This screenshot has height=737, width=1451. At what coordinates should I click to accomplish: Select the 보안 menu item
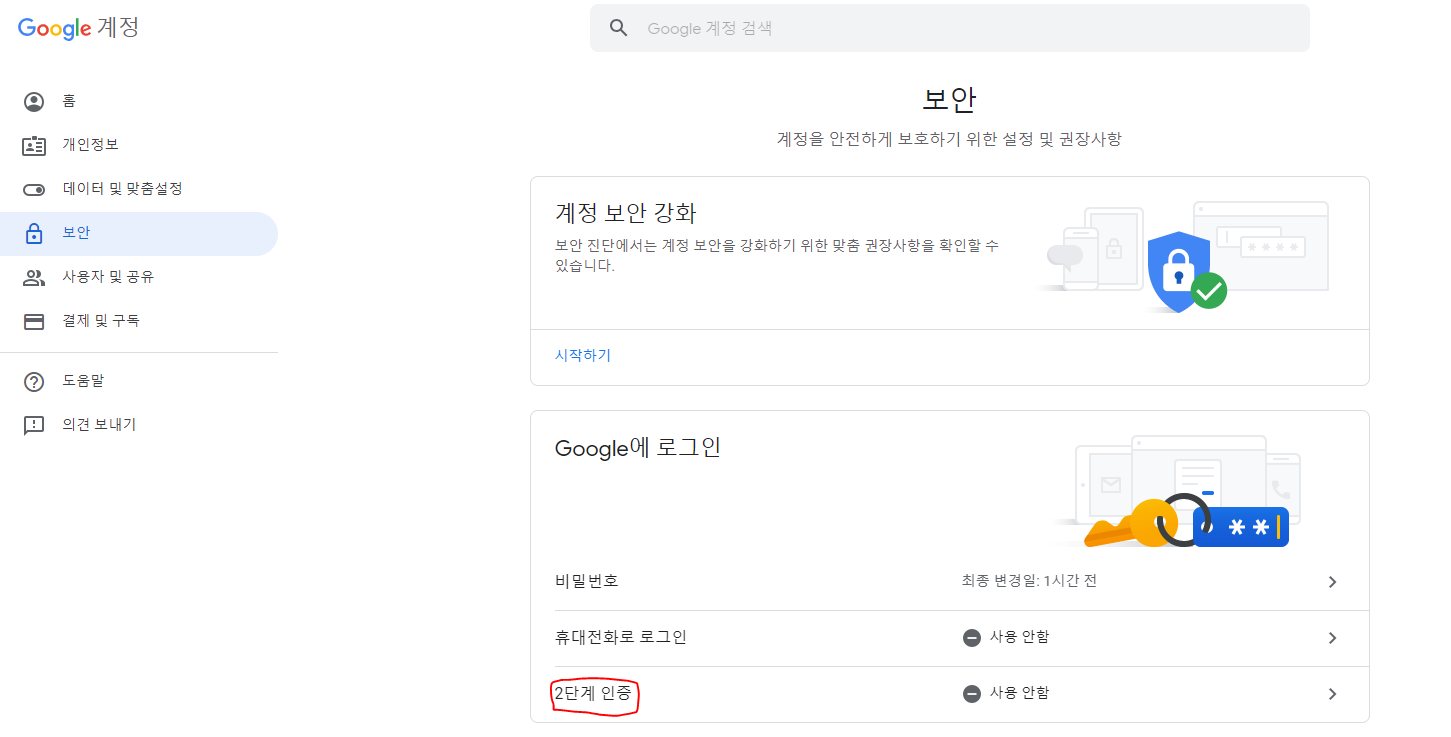pos(139,233)
